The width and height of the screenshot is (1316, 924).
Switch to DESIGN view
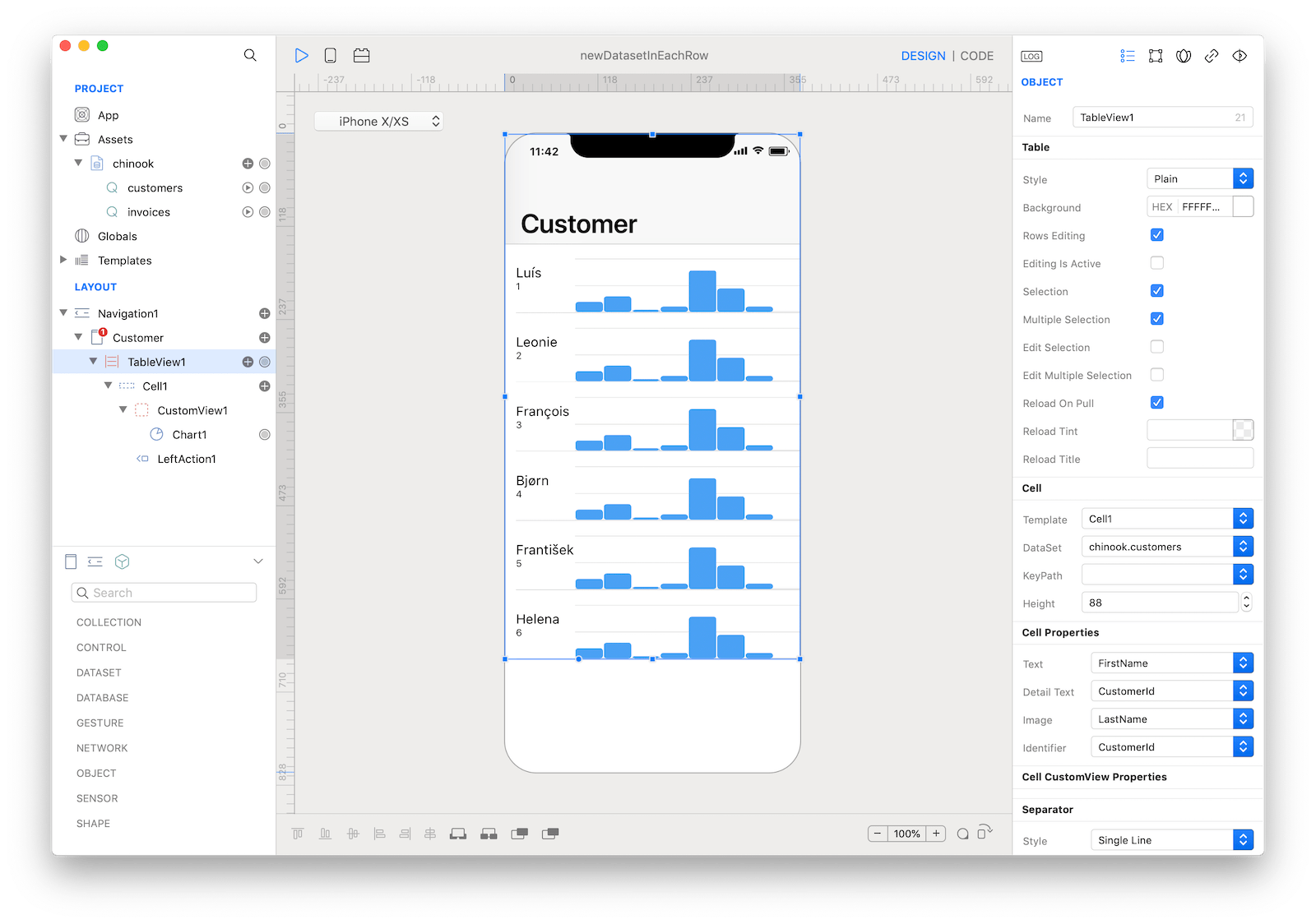coord(923,56)
